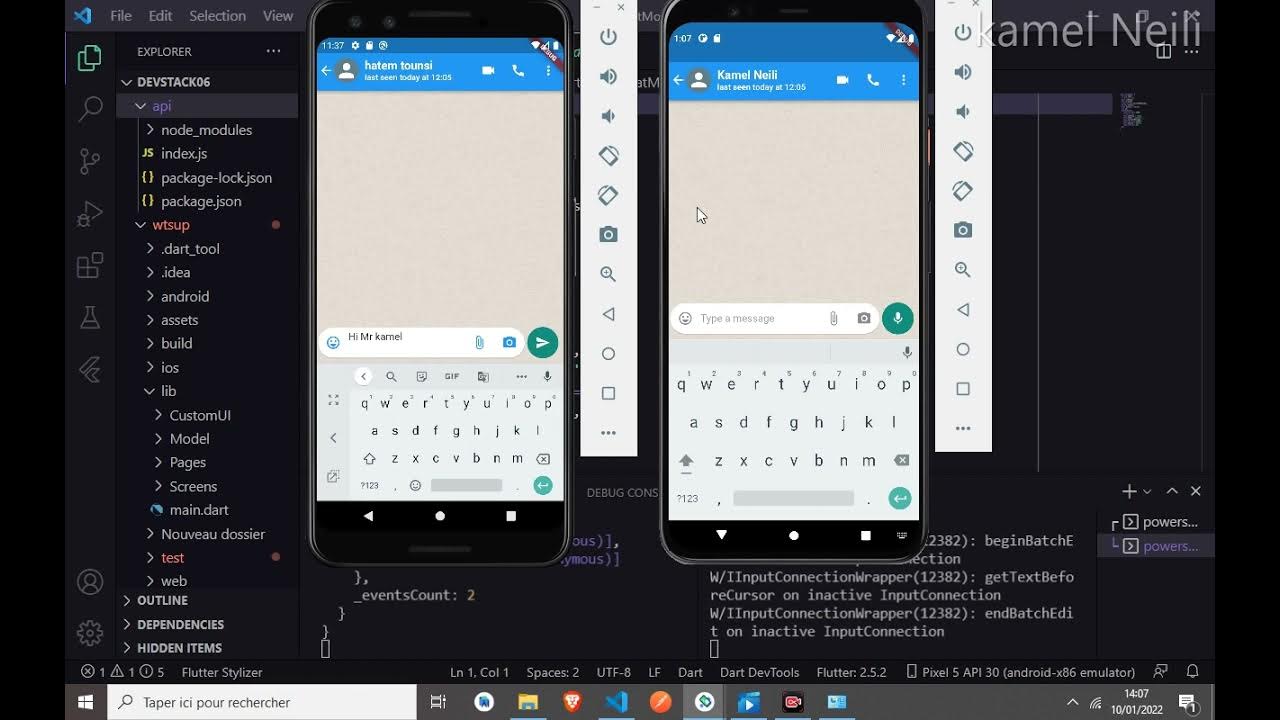Open the Edit menu

click(160, 15)
